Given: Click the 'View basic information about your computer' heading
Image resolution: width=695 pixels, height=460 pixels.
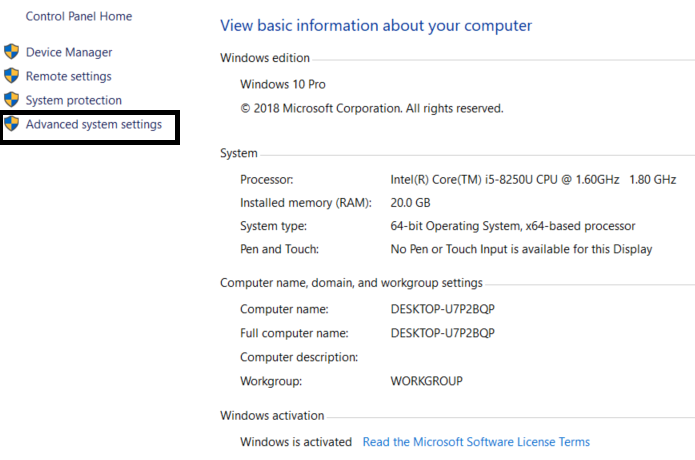Looking at the screenshot, I should tap(376, 25).
